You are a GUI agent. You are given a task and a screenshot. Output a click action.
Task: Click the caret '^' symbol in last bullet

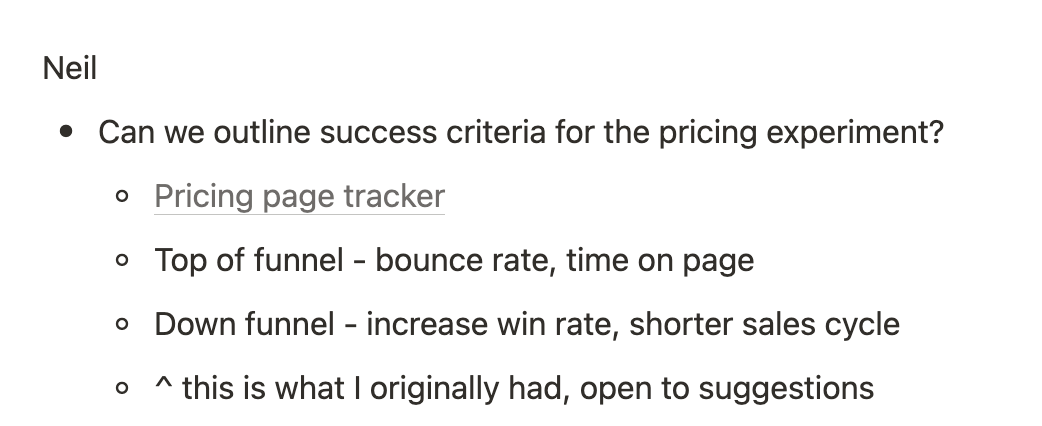pyautogui.click(x=163, y=384)
